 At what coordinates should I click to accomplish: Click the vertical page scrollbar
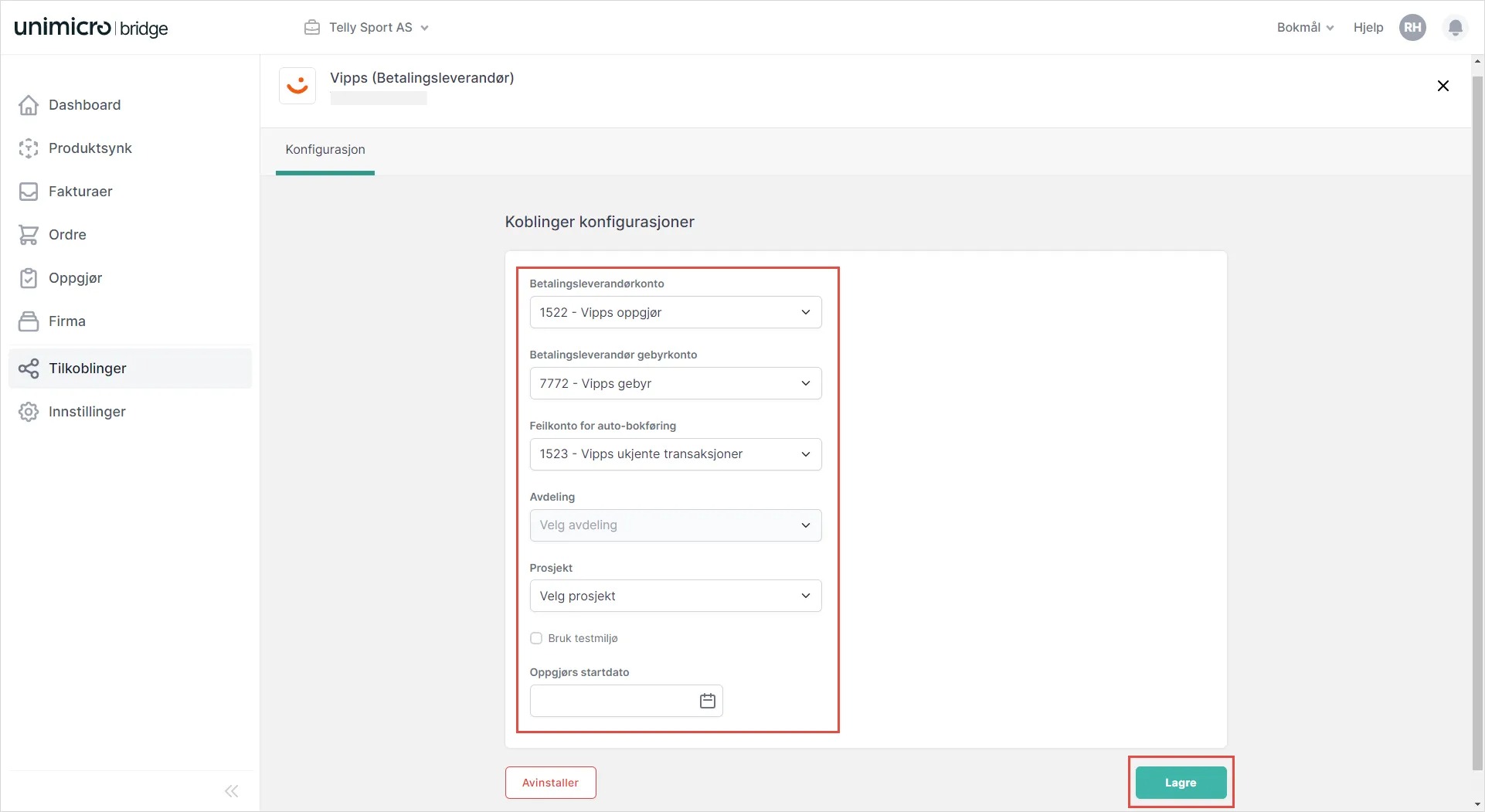tap(1477, 423)
